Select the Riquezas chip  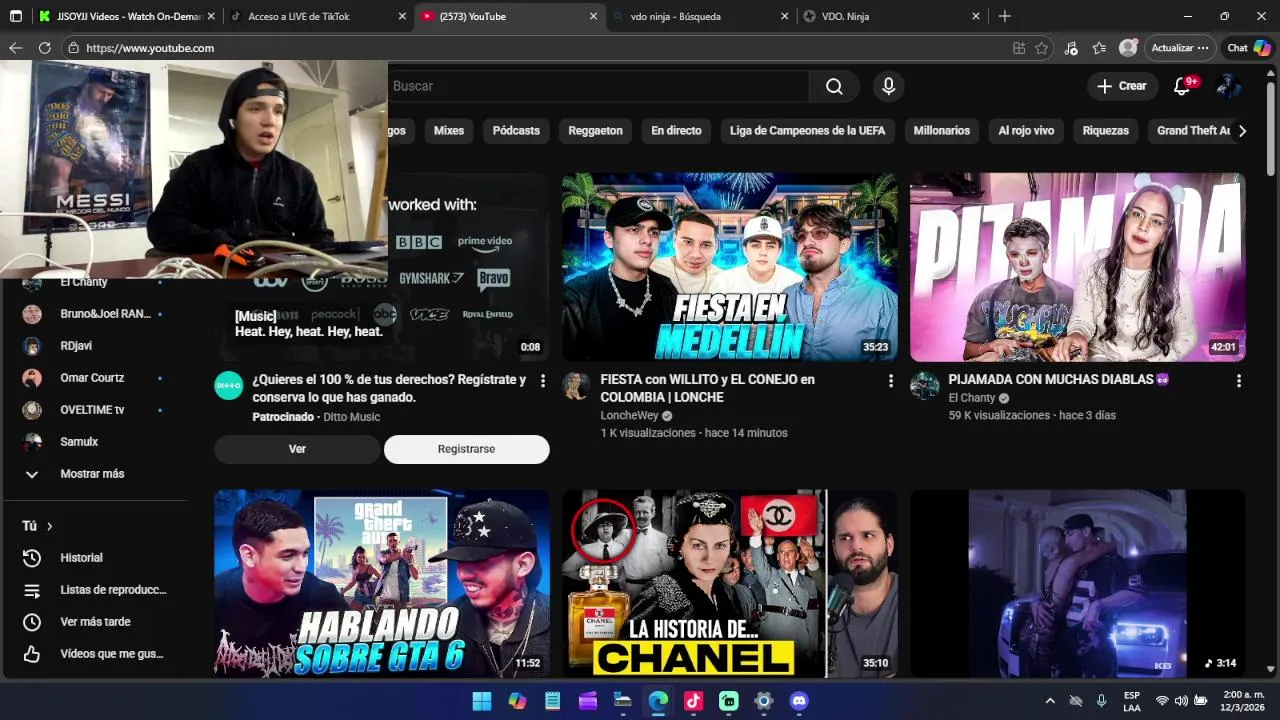point(1105,131)
